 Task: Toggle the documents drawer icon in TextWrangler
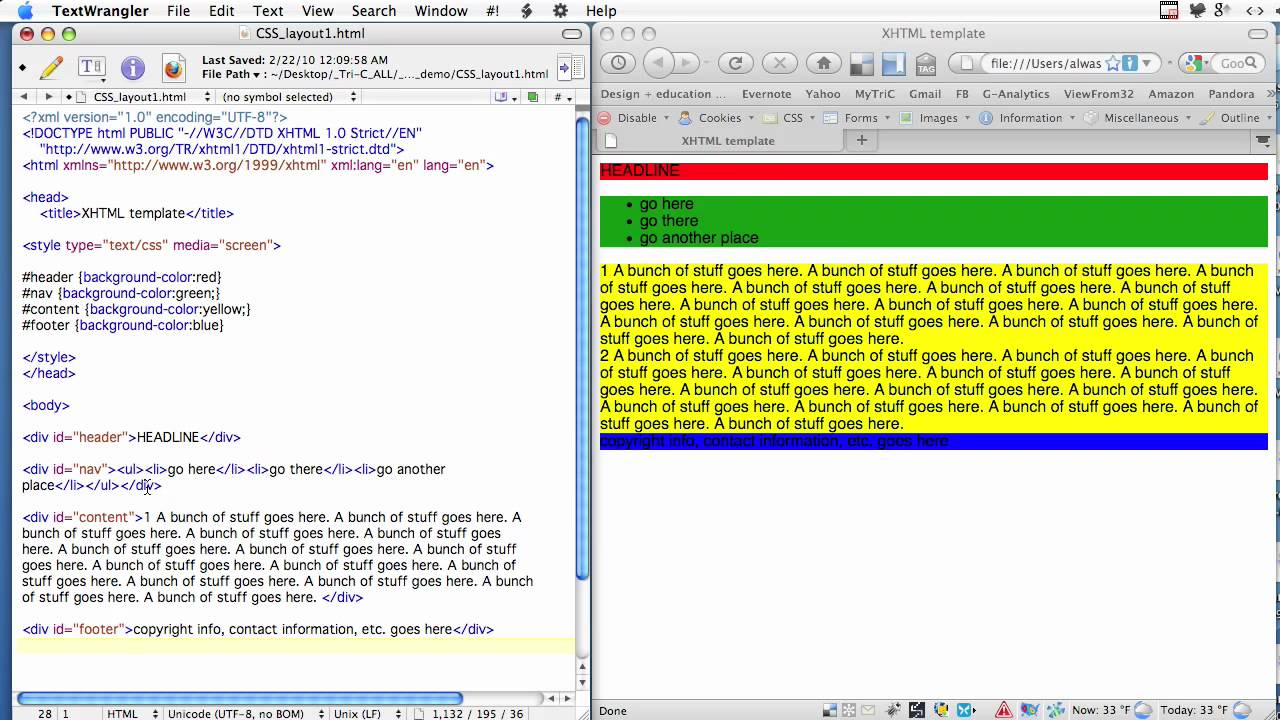click(x=570, y=68)
